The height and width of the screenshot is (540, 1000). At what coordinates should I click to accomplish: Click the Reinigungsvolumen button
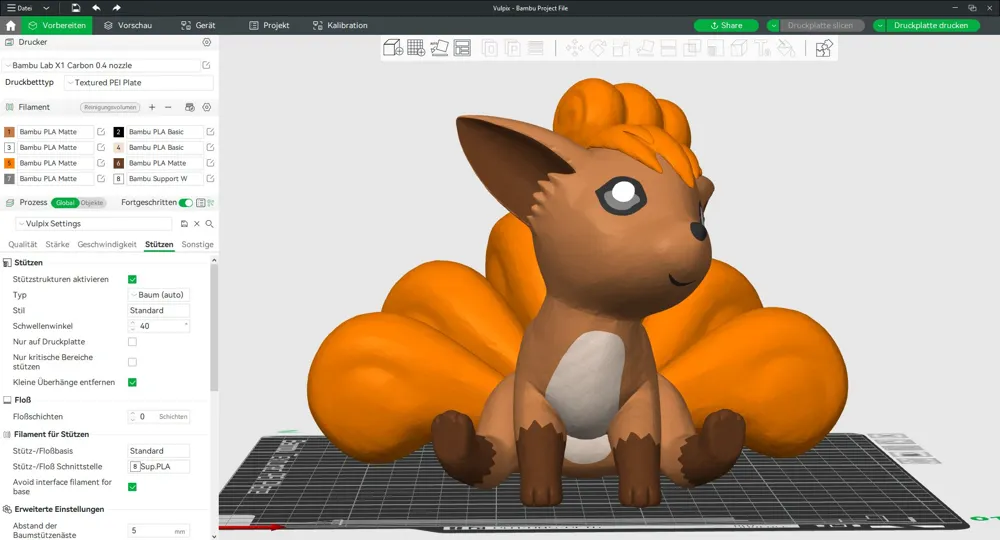[110, 107]
